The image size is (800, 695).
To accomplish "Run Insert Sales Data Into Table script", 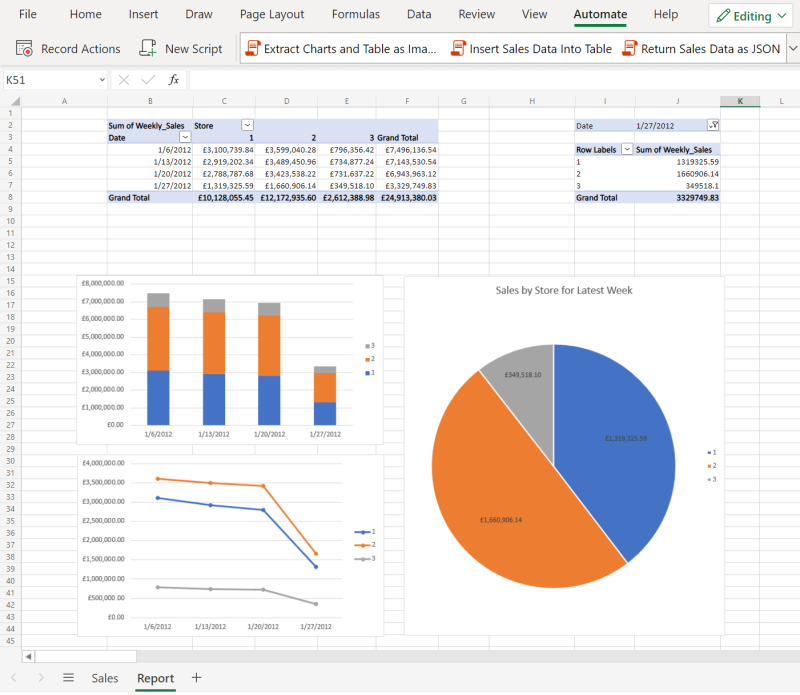I will coord(531,49).
